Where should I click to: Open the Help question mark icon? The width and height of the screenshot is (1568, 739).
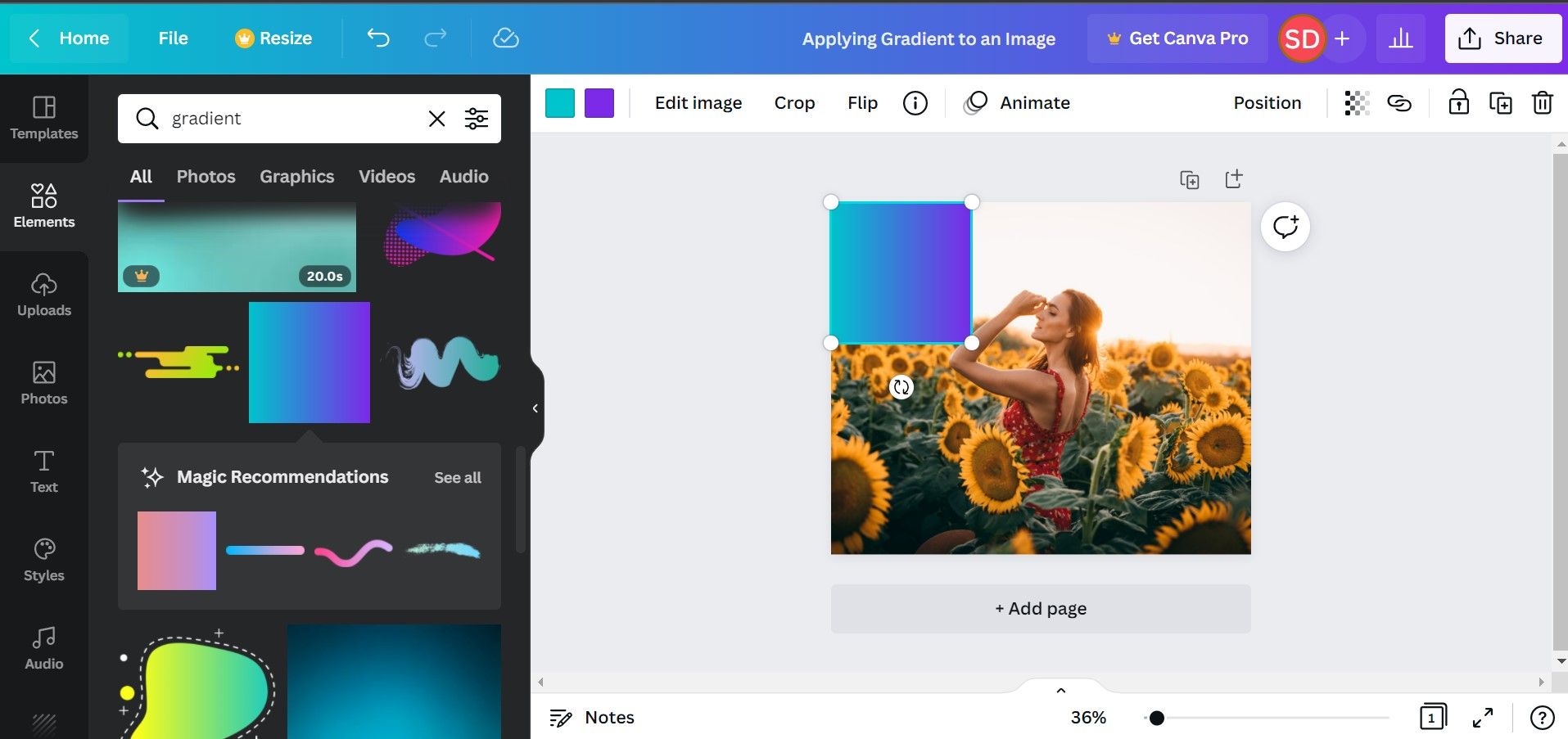point(1542,718)
